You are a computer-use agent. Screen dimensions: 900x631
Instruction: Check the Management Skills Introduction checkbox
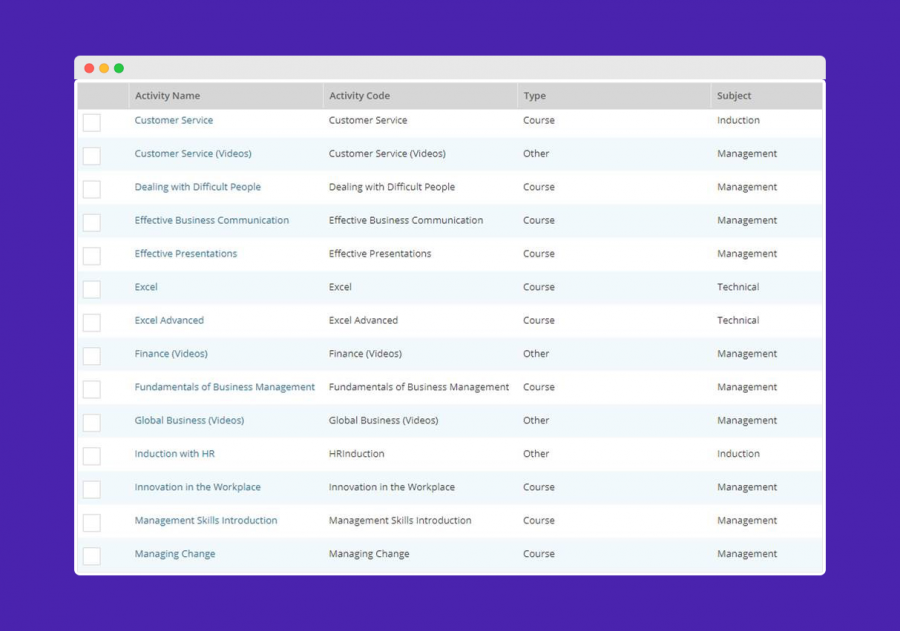[x=92, y=522]
